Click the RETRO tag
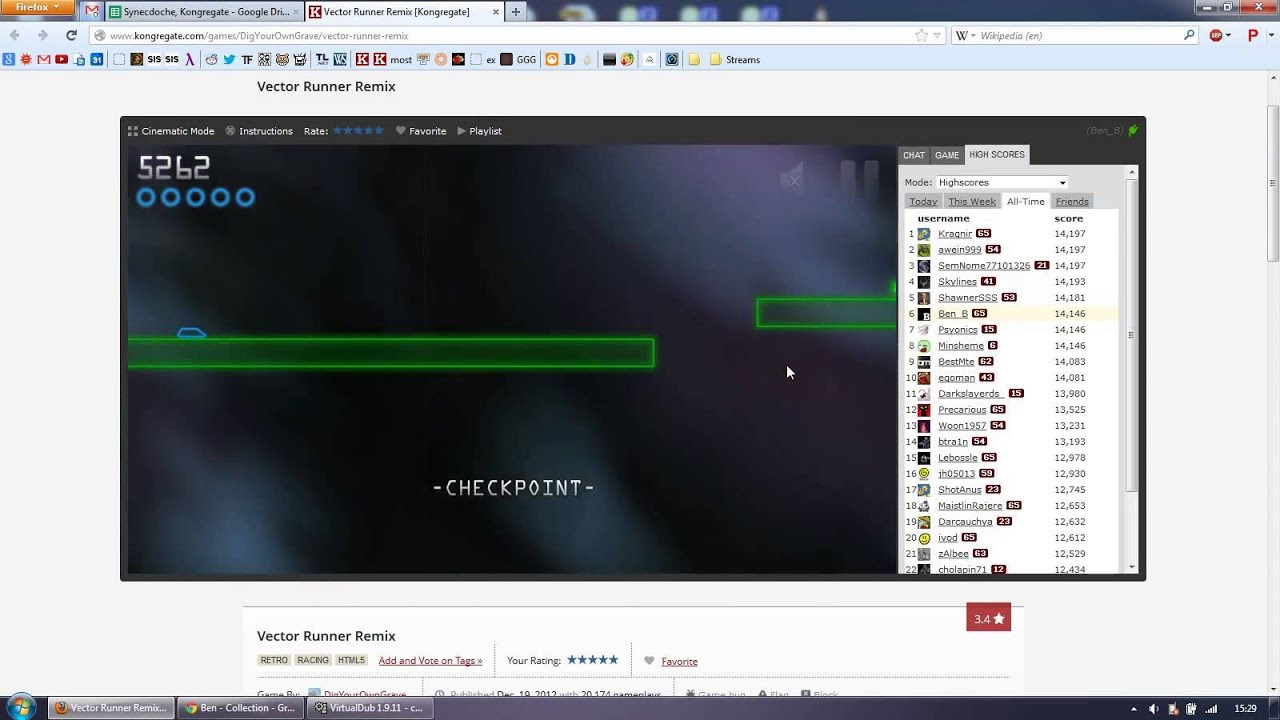The width and height of the screenshot is (1280, 720). 274,661
